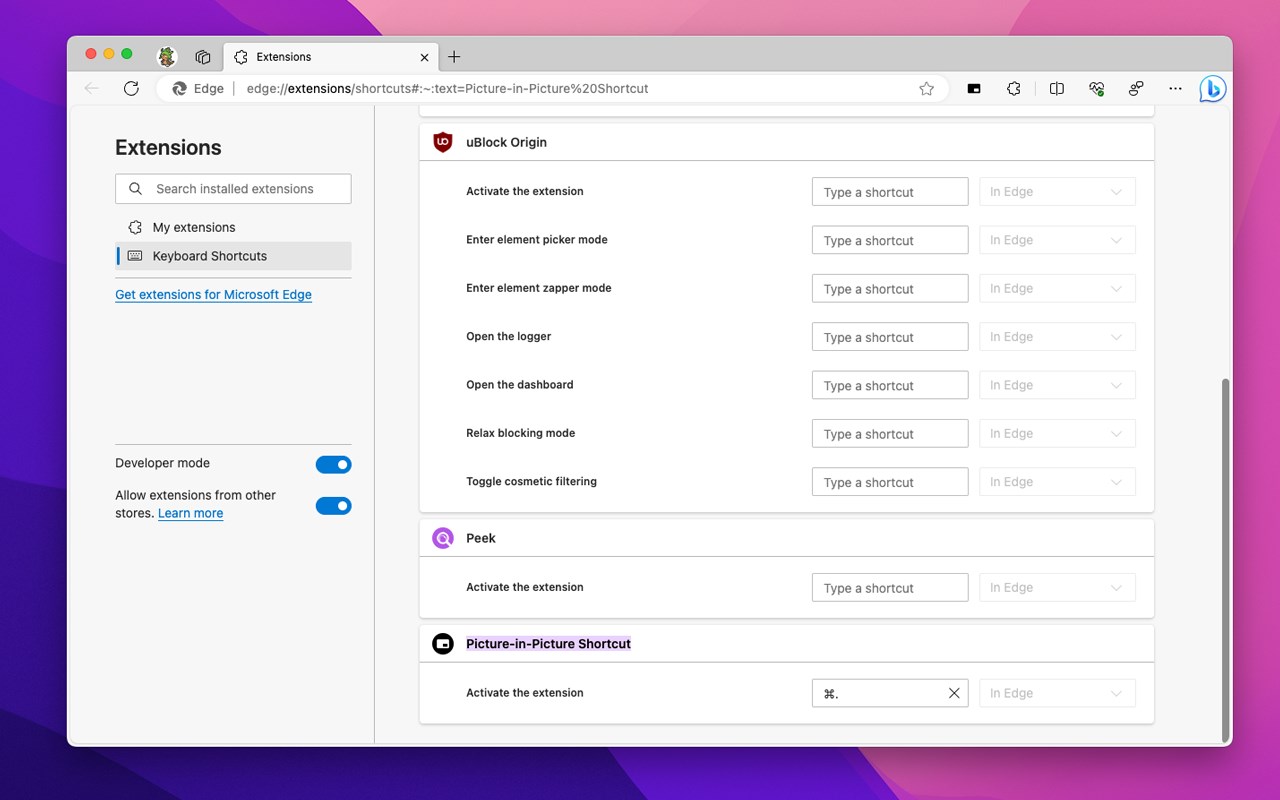Go back with the back arrow
This screenshot has width=1280, height=800.
(x=92, y=88)
